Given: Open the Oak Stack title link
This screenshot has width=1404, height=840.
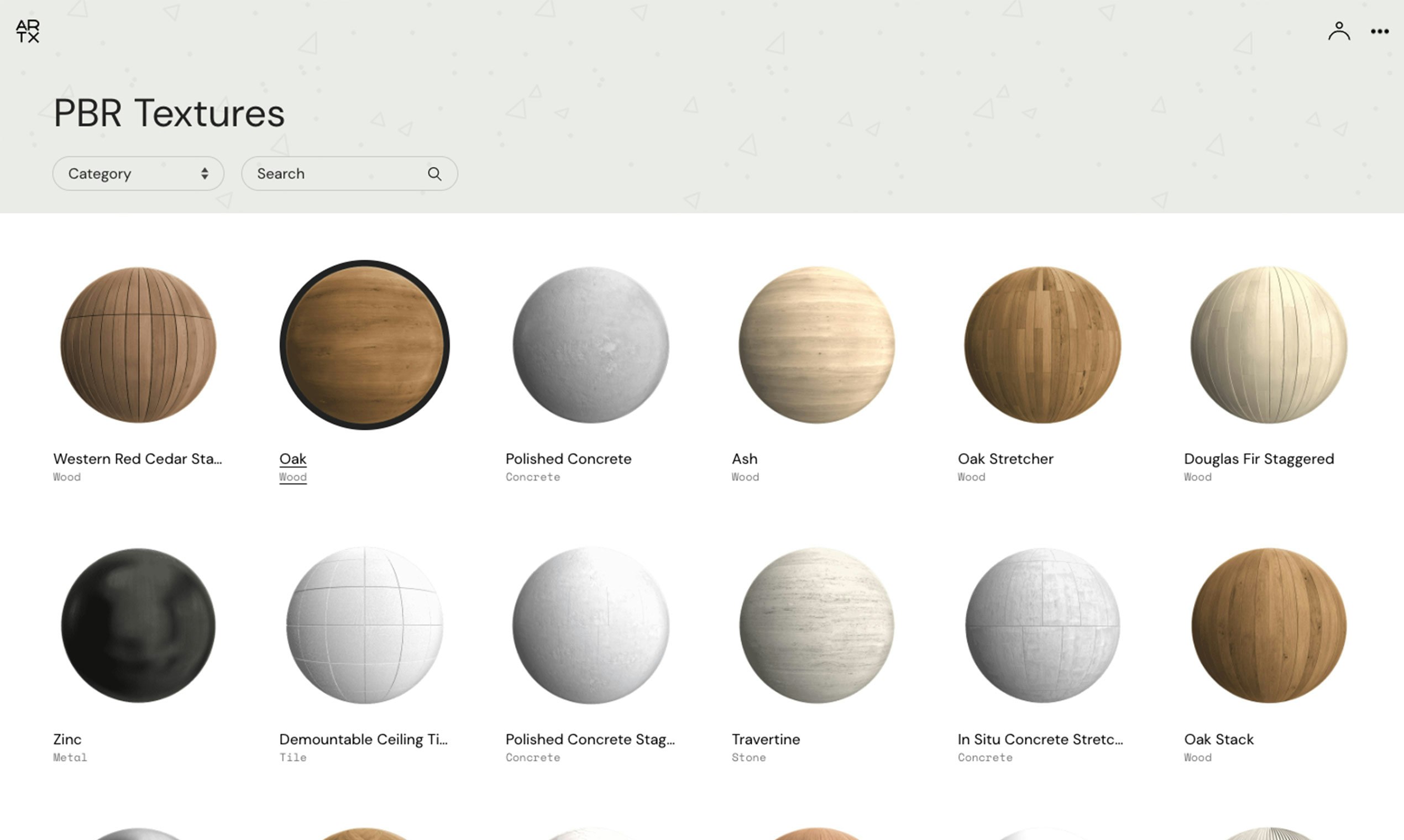Looking at the screenshot, I should click(x=1219, y=739).
